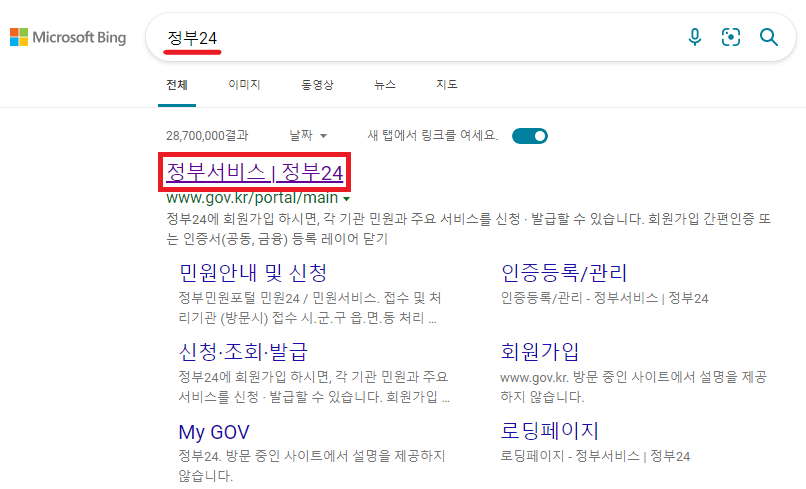Click snippet beginning 정부민원포털 민원24
This screenshot has height=489, width=806.
[x=309, y=308]
